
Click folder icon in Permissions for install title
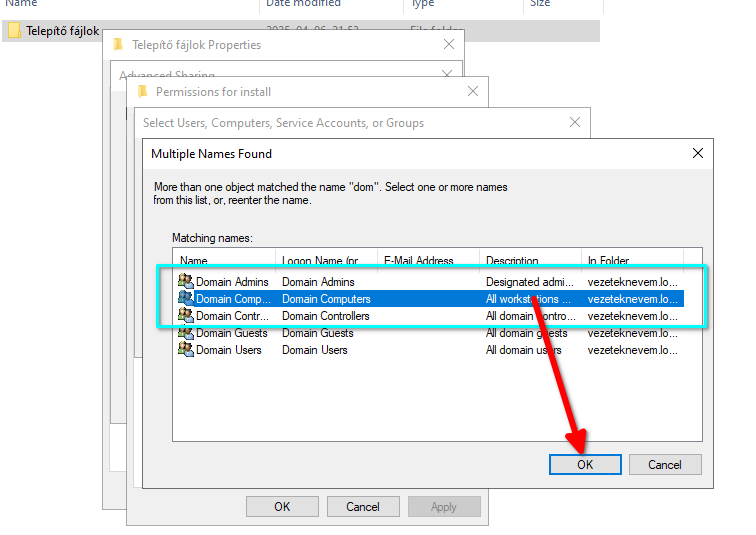(143, 92)
